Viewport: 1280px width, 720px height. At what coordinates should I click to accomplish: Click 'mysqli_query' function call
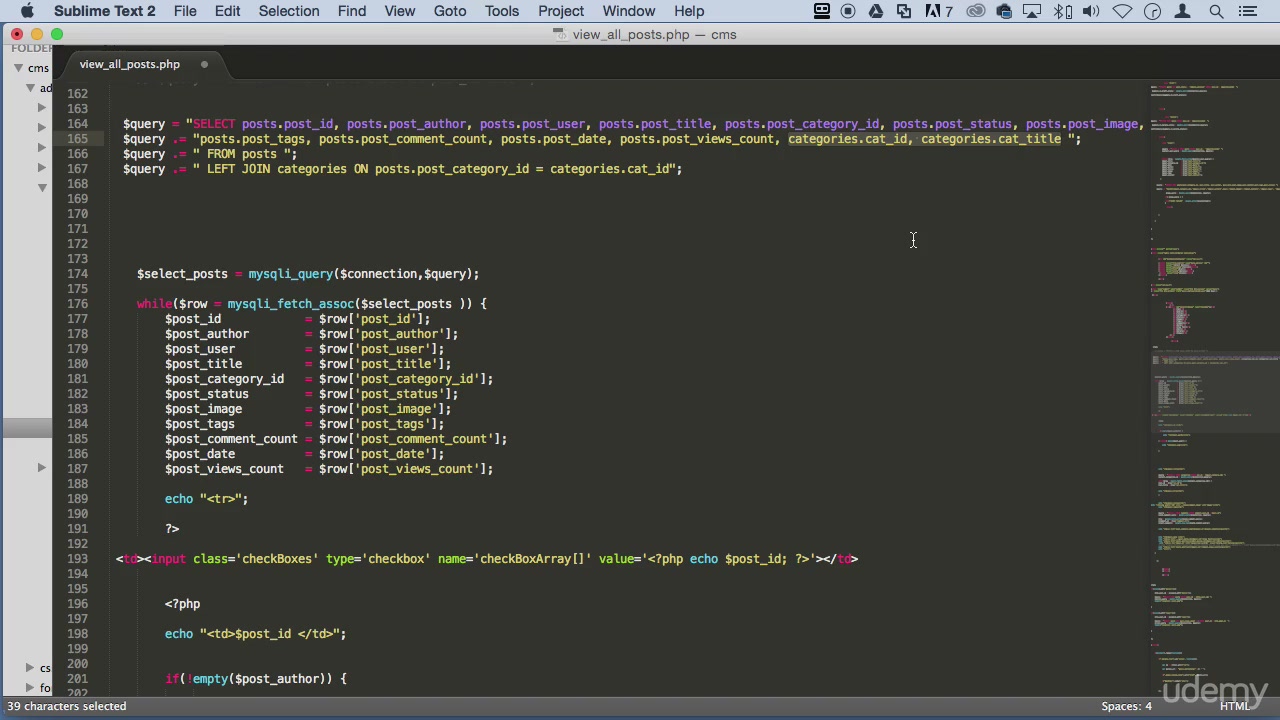click(x=291, y=274)
